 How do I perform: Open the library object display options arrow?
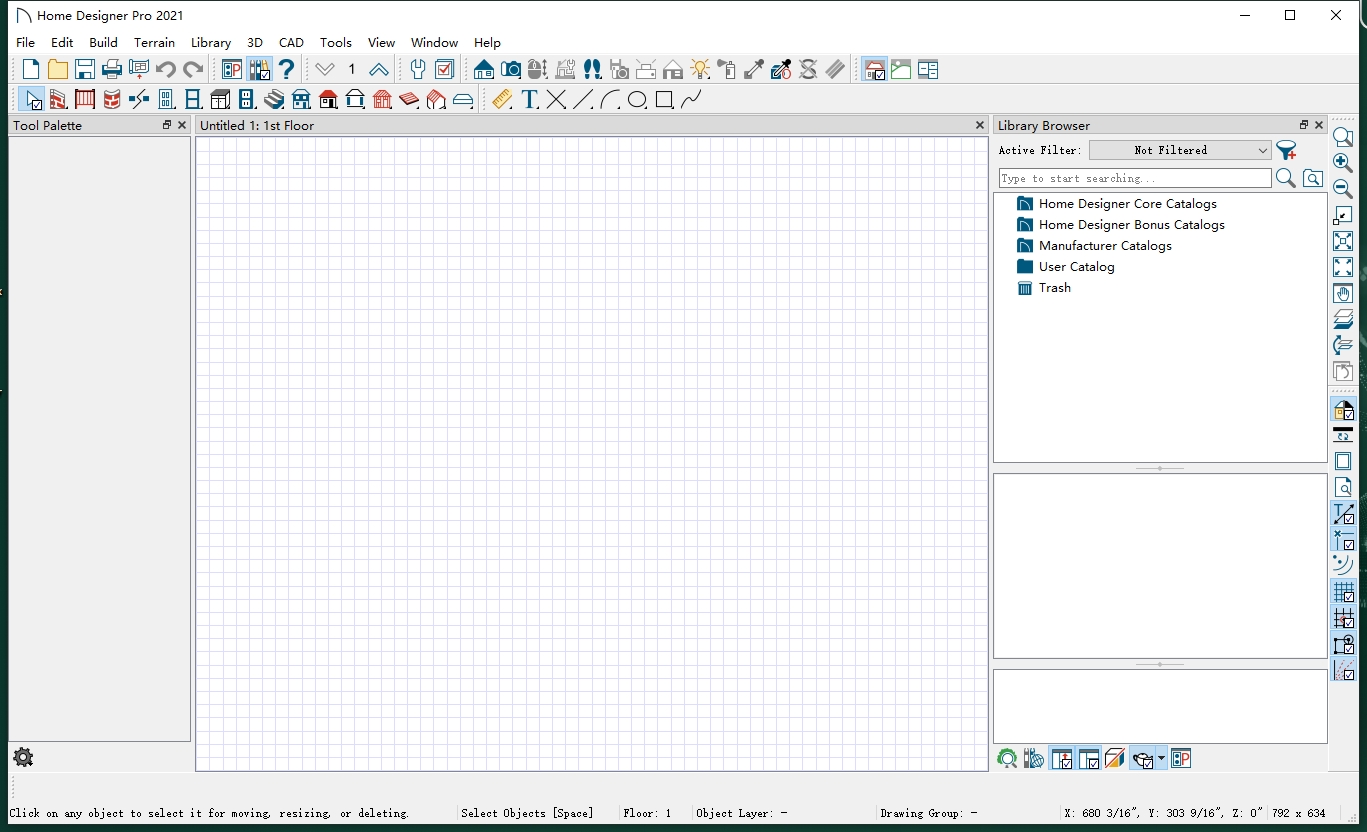point(1161,760)
